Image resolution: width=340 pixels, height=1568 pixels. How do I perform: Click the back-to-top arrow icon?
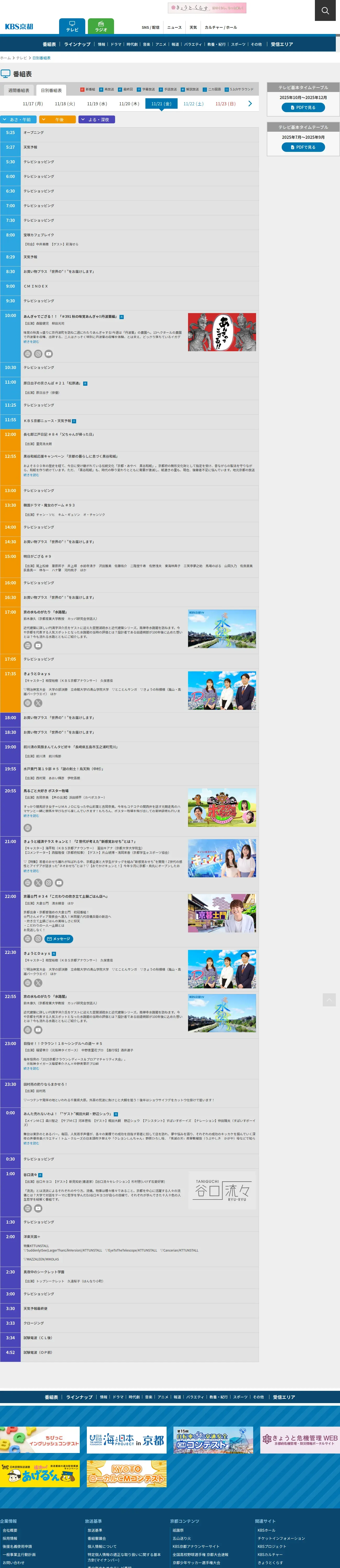pyautogui.click(x=329, y=1000)
